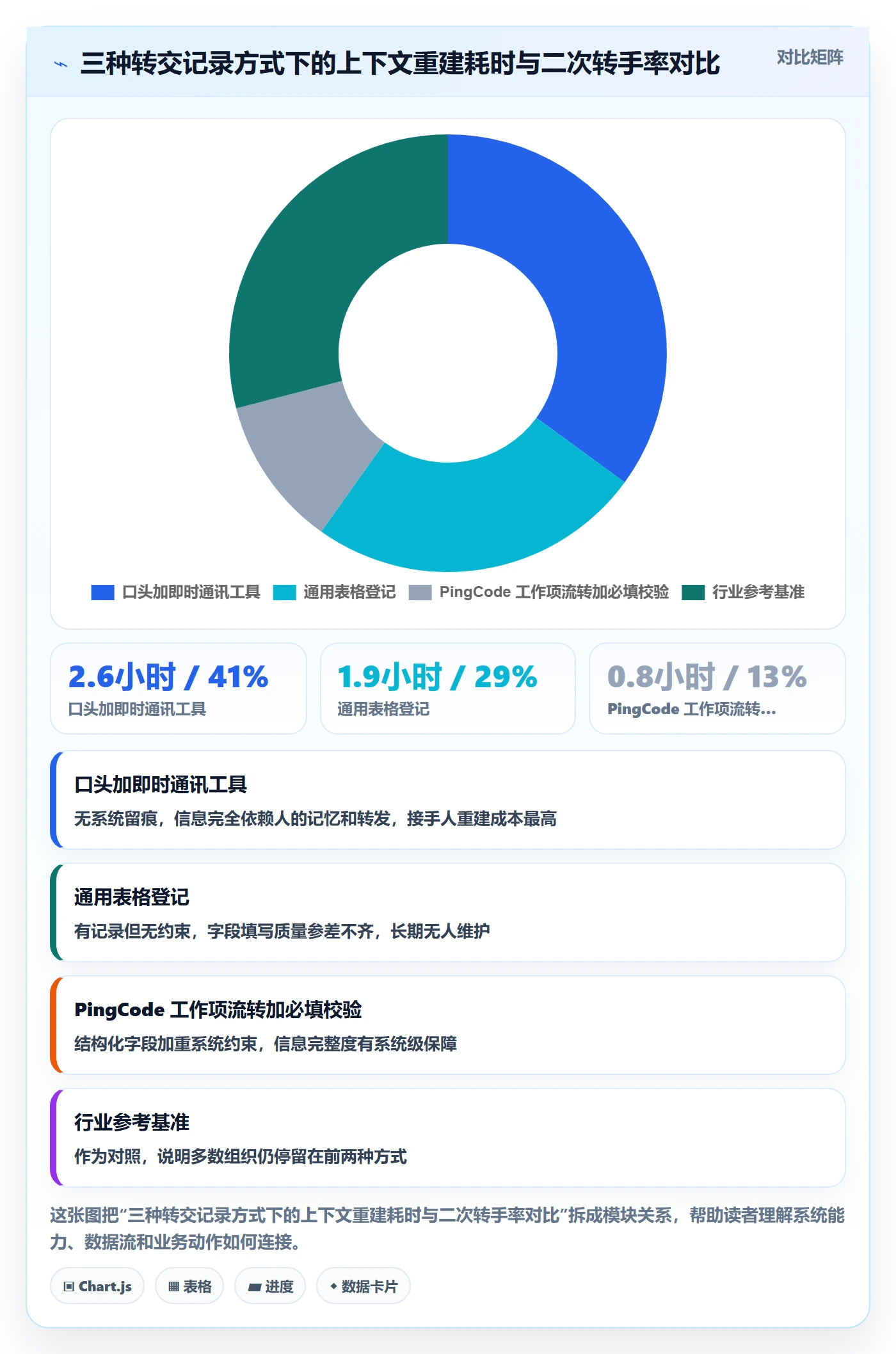Click the text 无系统留痕，信息完全依赖人的记忆和转发

point(232,819)
